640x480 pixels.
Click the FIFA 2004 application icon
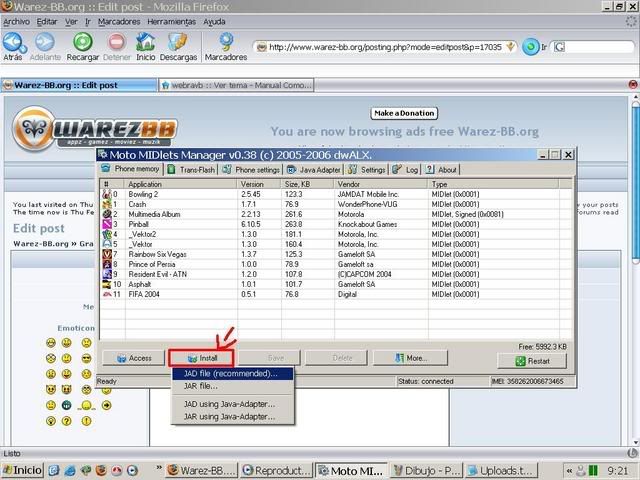[107, 294]
